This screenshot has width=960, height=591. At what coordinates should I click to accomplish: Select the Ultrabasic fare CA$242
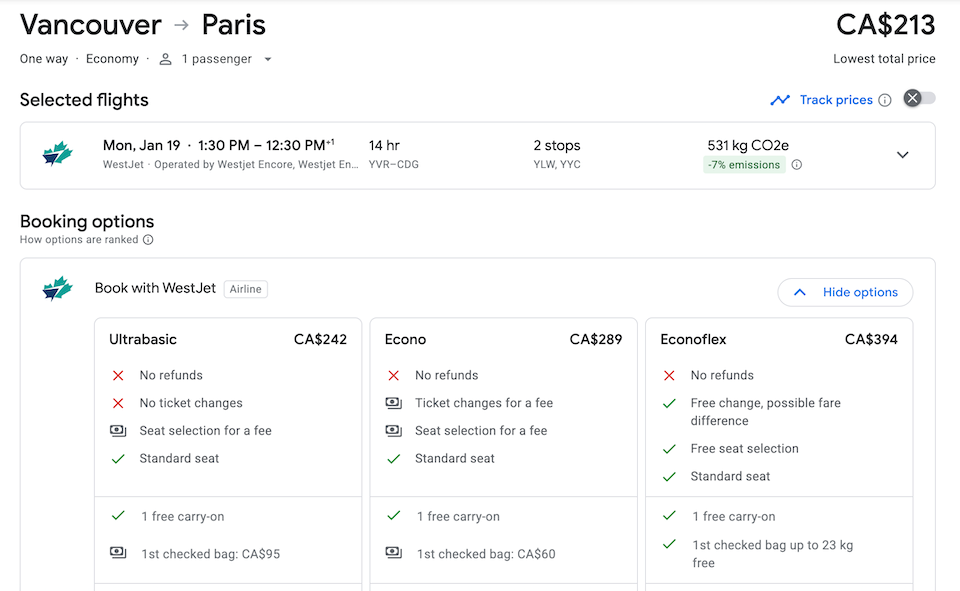click(x=228, y=340)
